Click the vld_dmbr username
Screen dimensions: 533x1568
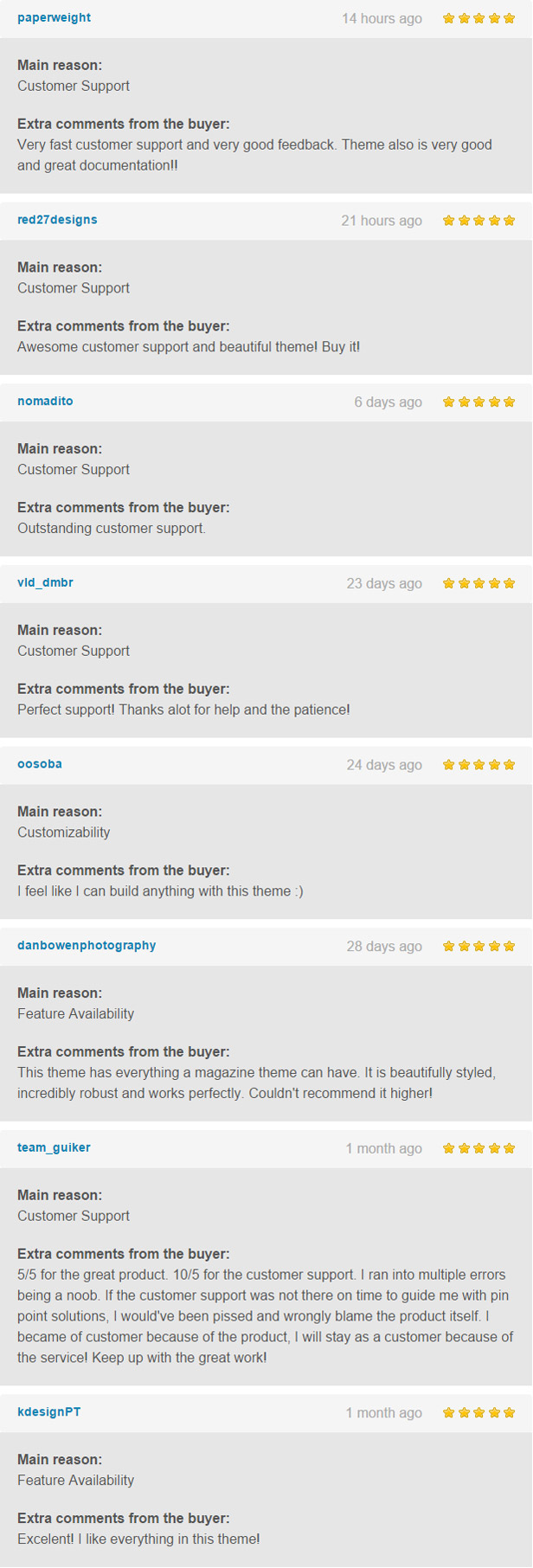pos(45,582)
